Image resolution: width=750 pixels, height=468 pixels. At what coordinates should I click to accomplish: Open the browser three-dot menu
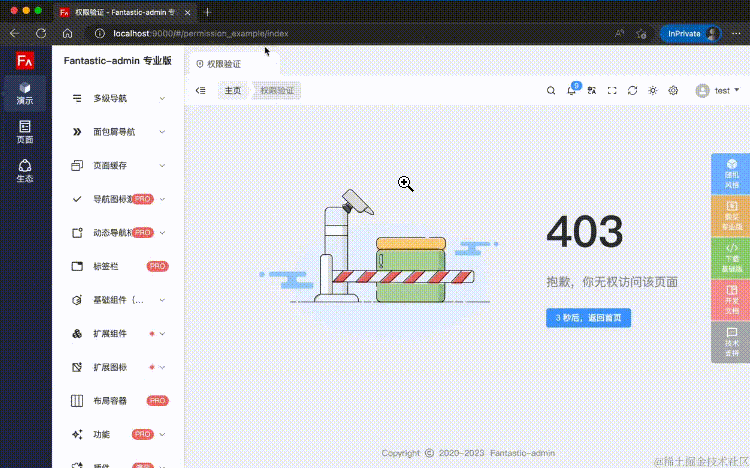pos(736,33)
